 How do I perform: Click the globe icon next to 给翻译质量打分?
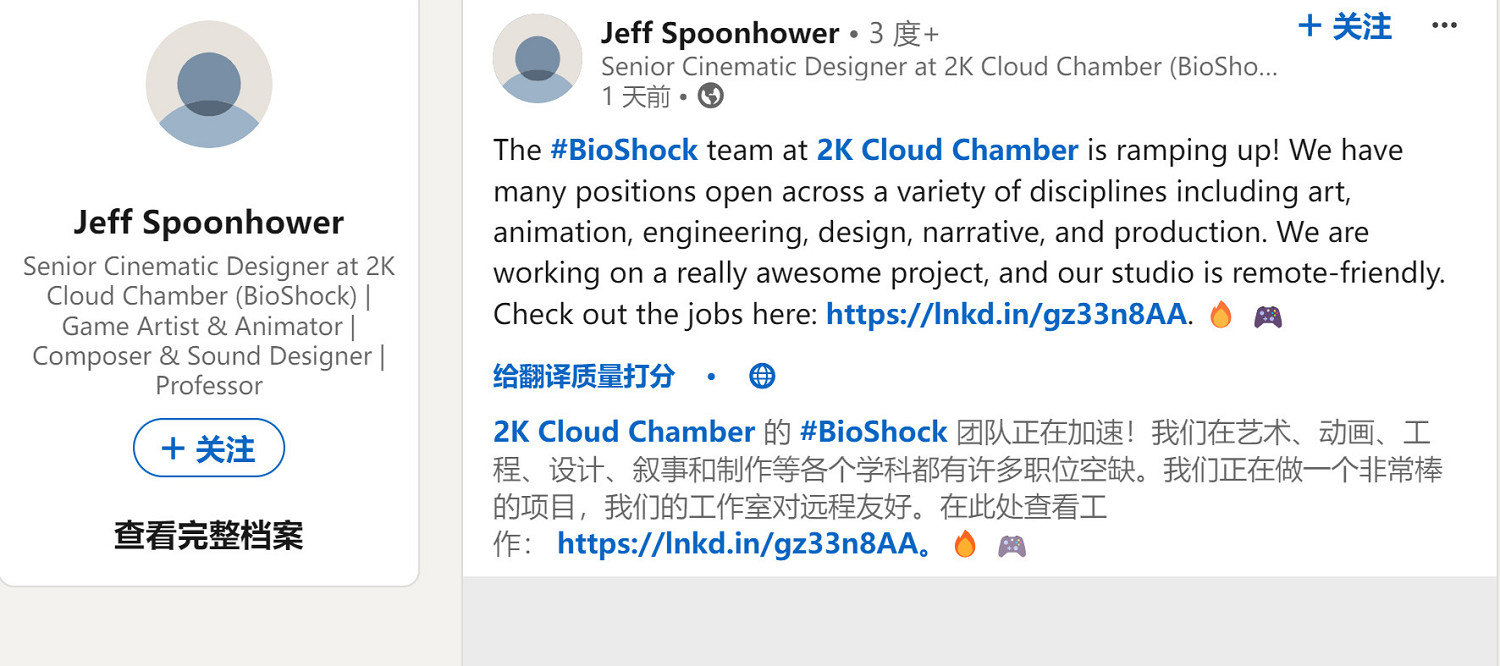point(762,376)
